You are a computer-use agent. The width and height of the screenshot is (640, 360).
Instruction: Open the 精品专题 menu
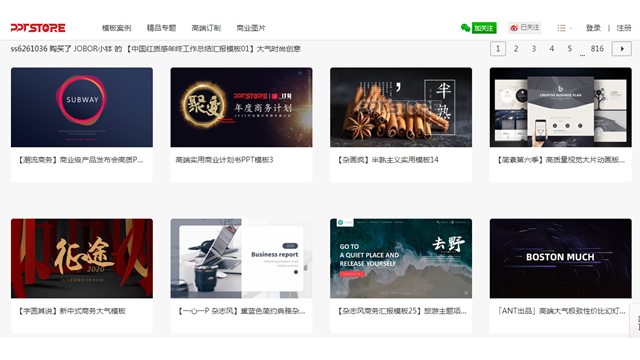click(x=161, y=28)
